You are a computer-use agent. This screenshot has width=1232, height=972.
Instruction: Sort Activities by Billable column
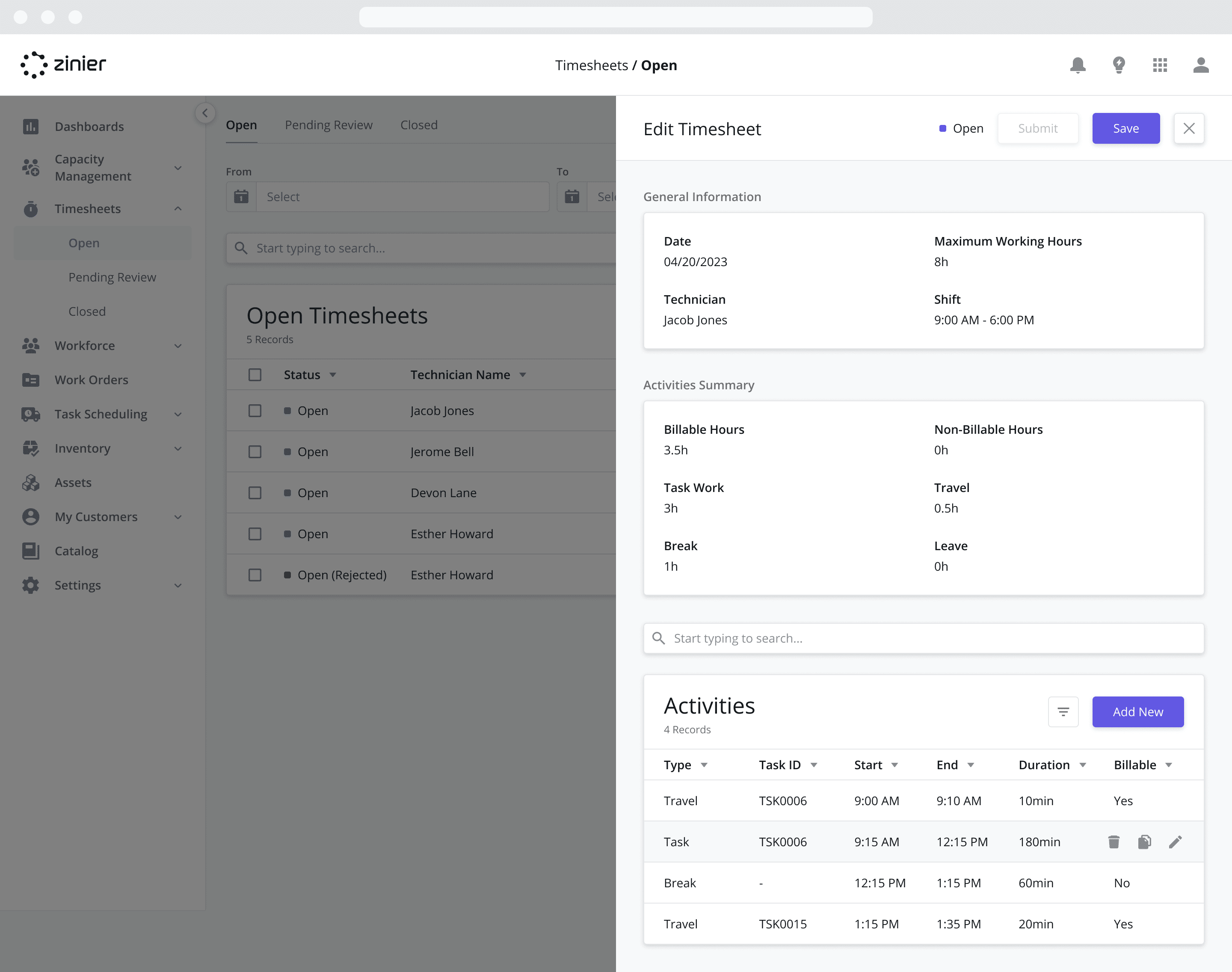click(1169, 765)
